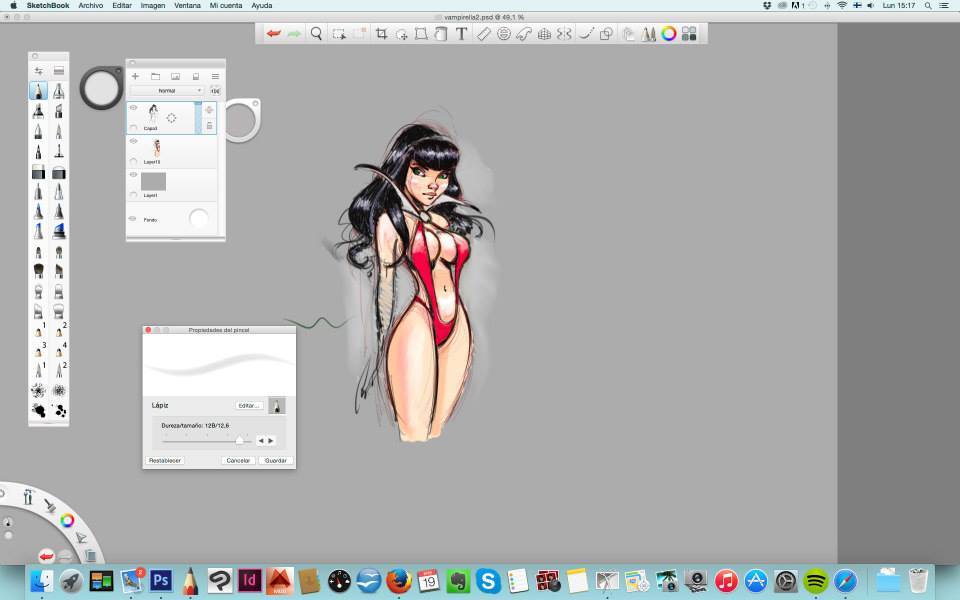Image resolution: width=960 pixels, height=600 pixels.
Task: Open the Imagen menu
Action: [x=153, y=5]
